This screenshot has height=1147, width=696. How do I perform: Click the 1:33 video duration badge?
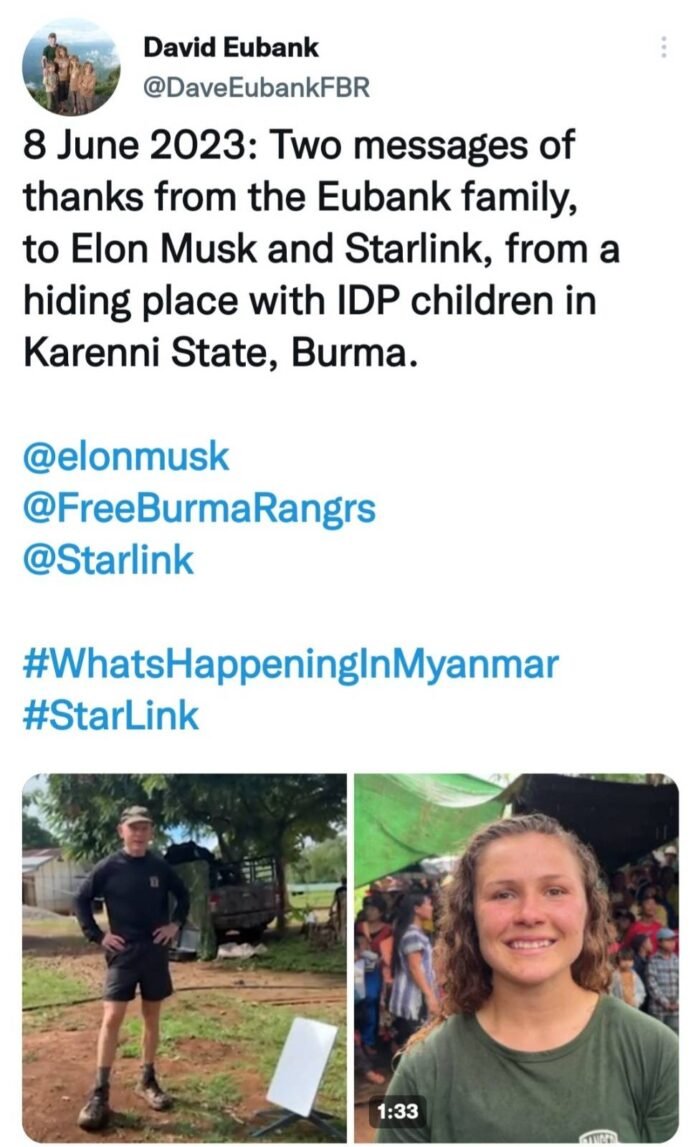pos(396,1111)
